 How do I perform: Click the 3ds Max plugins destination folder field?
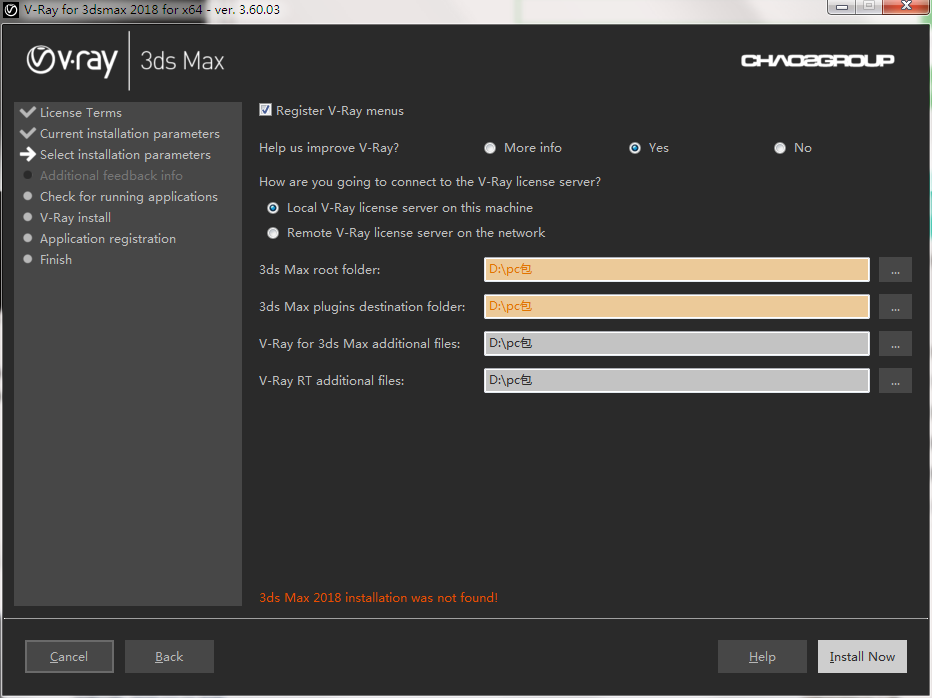click(x=676, y=307)
